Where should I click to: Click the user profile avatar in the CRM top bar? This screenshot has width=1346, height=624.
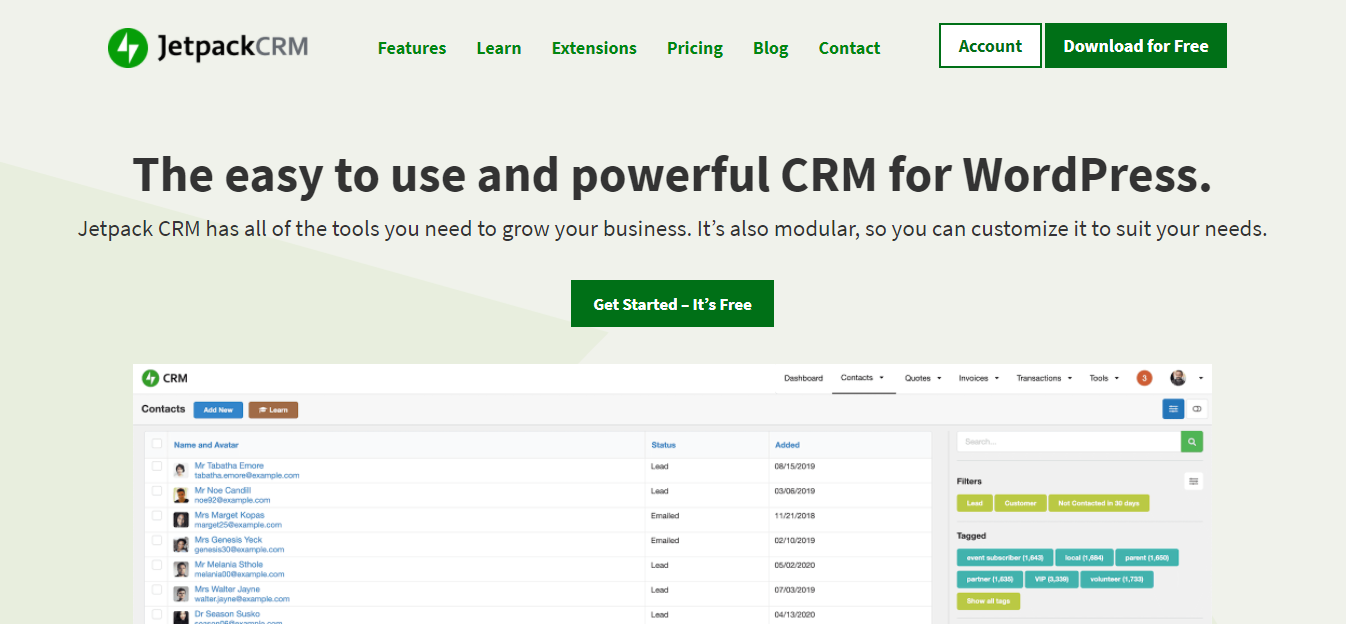(1178, 378)
